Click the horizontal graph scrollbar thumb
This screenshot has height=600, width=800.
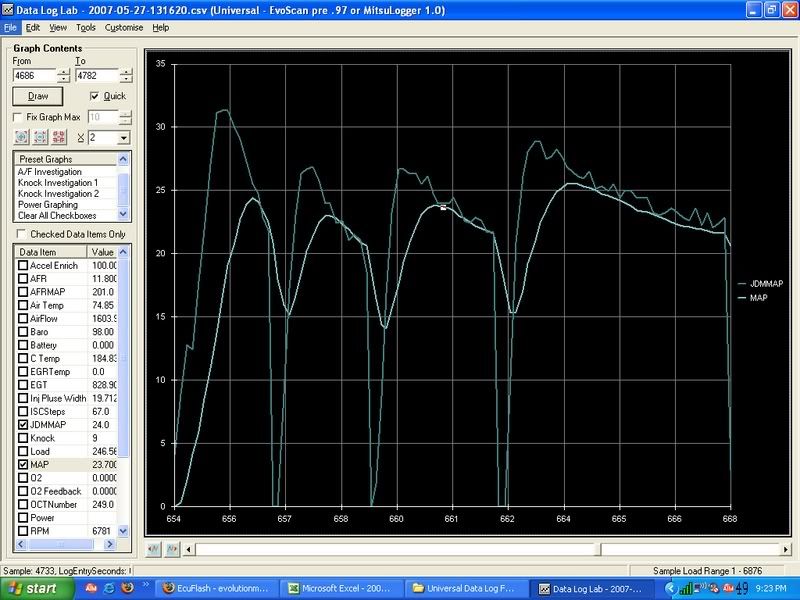click(x=400, y=549)
